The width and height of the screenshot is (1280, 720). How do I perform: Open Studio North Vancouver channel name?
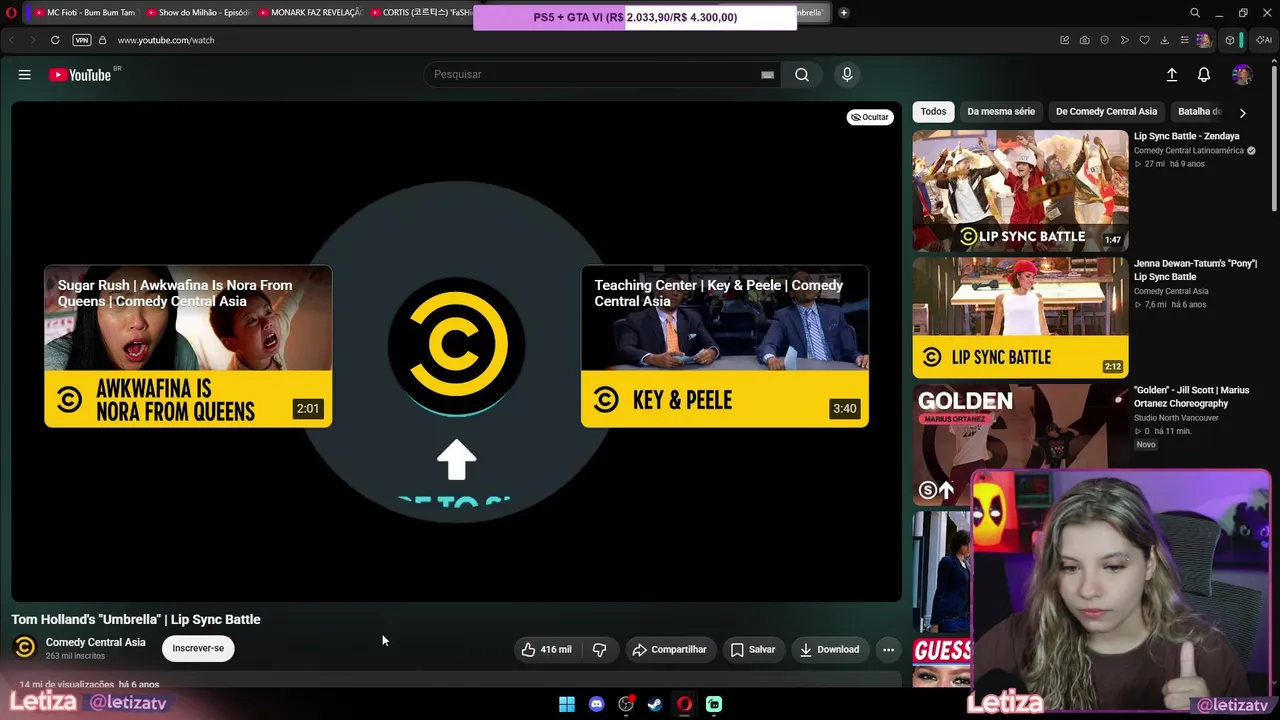tap(1176, 418)
